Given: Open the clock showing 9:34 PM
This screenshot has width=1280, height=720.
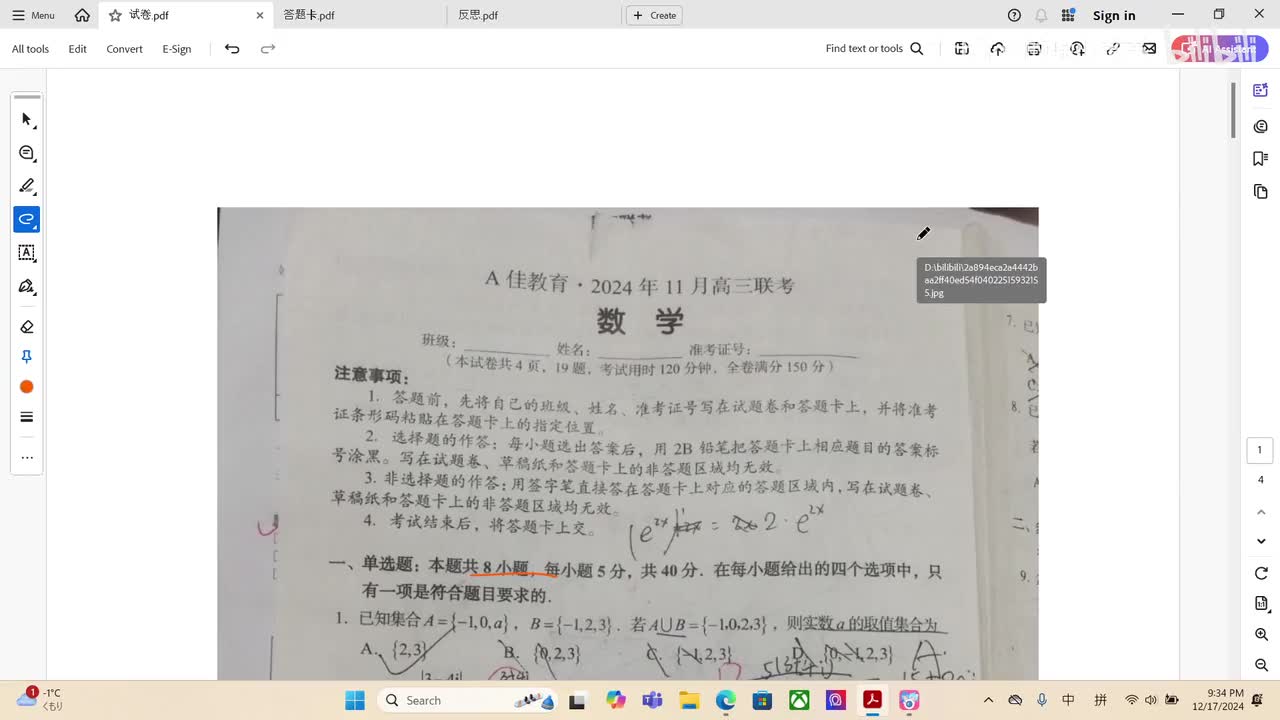Looking at the screenshot, I should click(x=1225, y=699).
